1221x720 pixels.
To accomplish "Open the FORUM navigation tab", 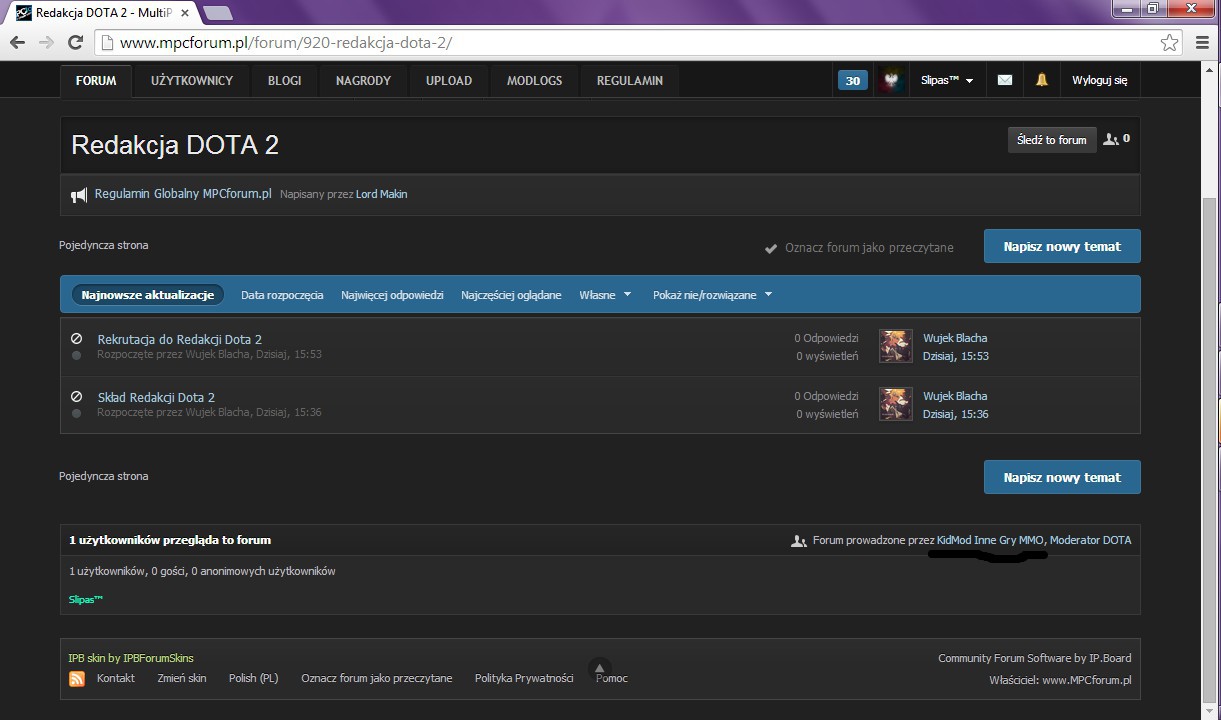I will (96, 81).
